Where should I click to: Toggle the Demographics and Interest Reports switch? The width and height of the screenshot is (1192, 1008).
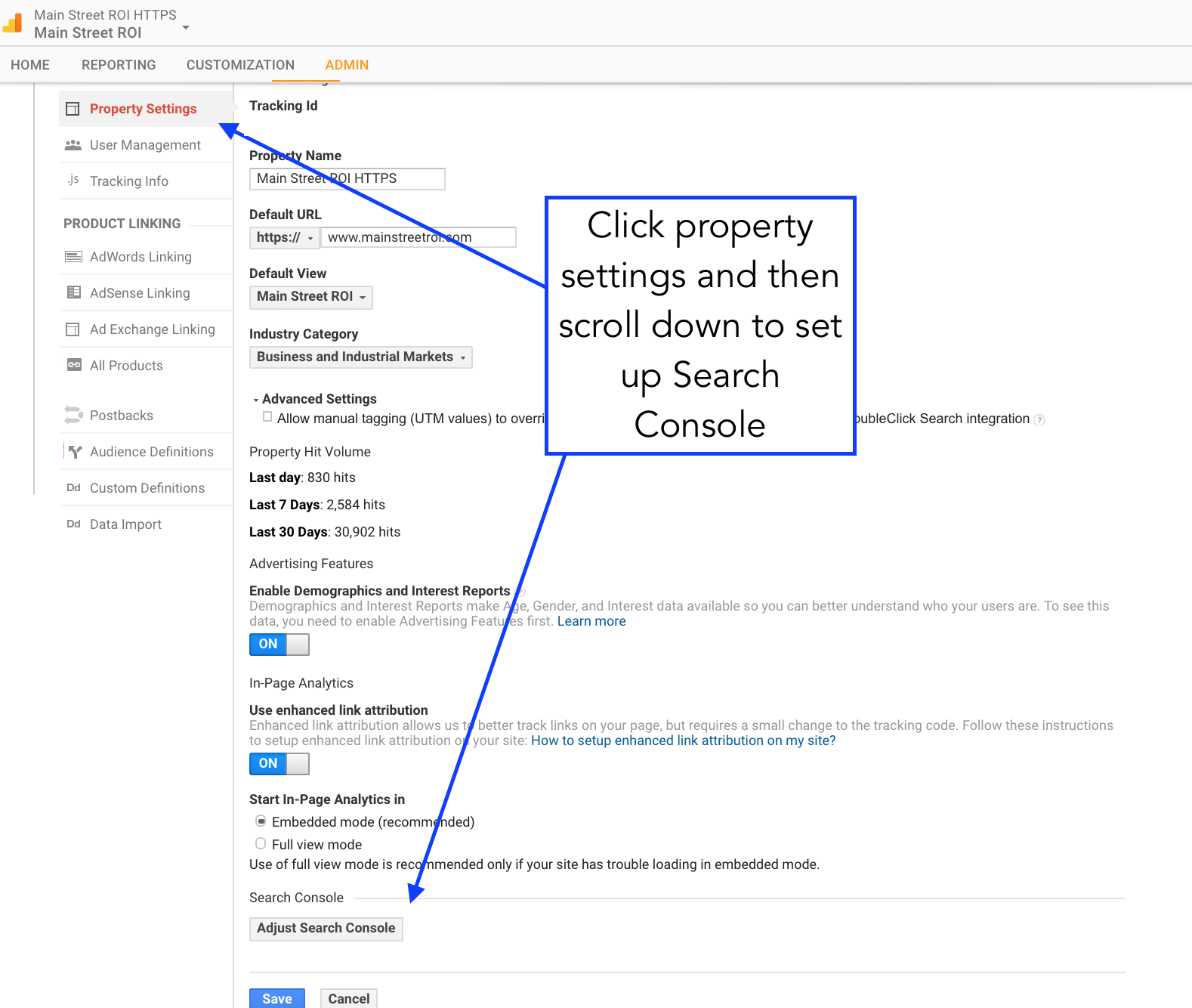tap(279, 645)
